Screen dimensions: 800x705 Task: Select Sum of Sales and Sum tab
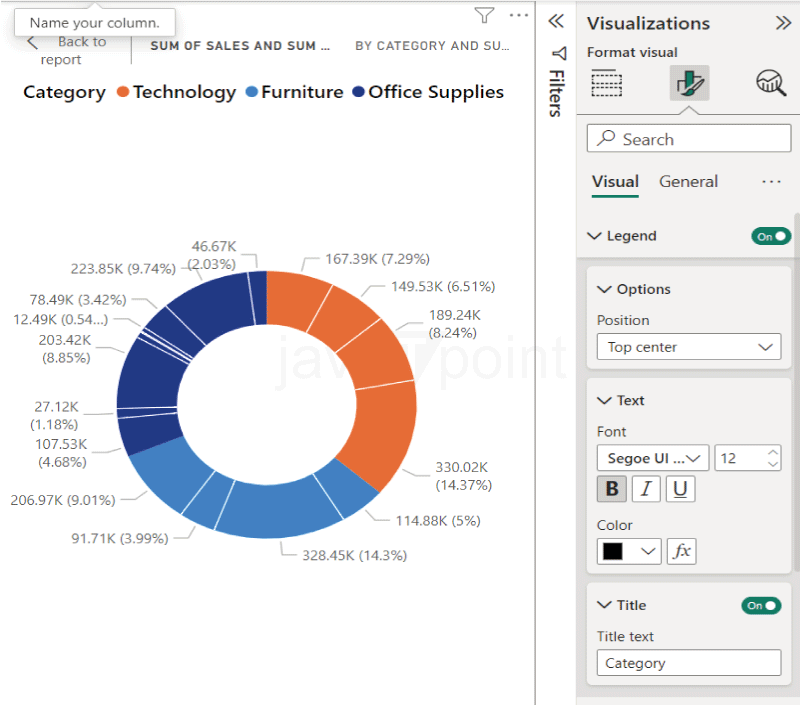(x=240, y=46)
